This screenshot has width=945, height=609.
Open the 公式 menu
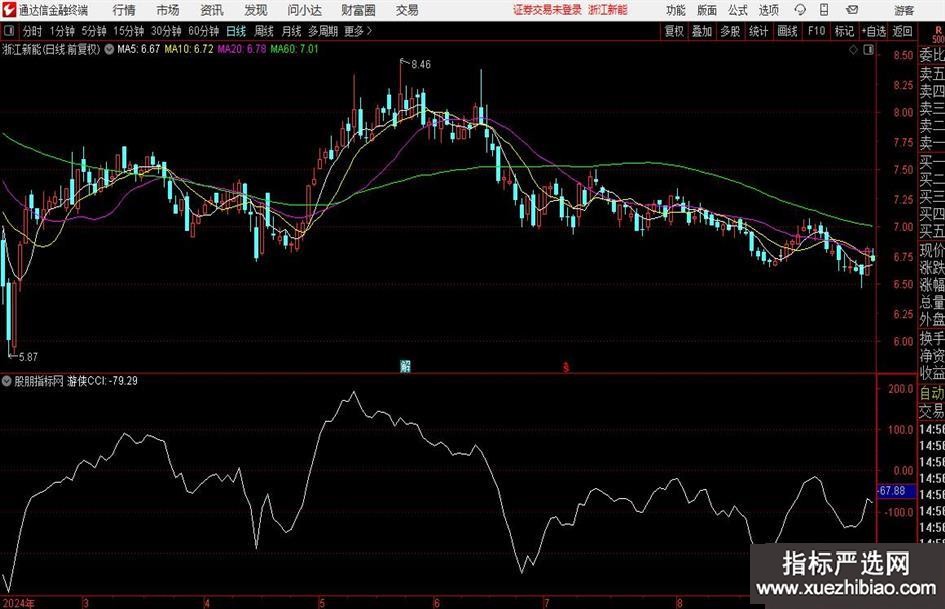click(x=738, y=10)
